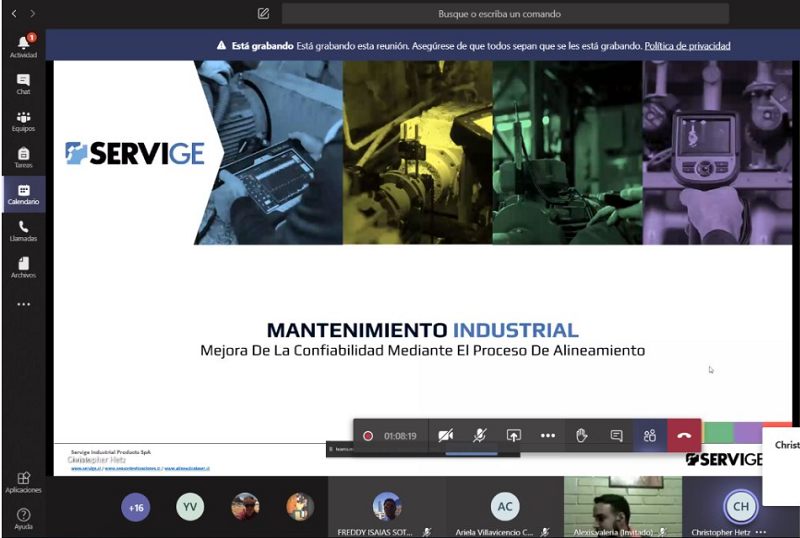The image size is (800, 538).
Task: Click the SERVIGE logo on slide
Action: point(135,153)
